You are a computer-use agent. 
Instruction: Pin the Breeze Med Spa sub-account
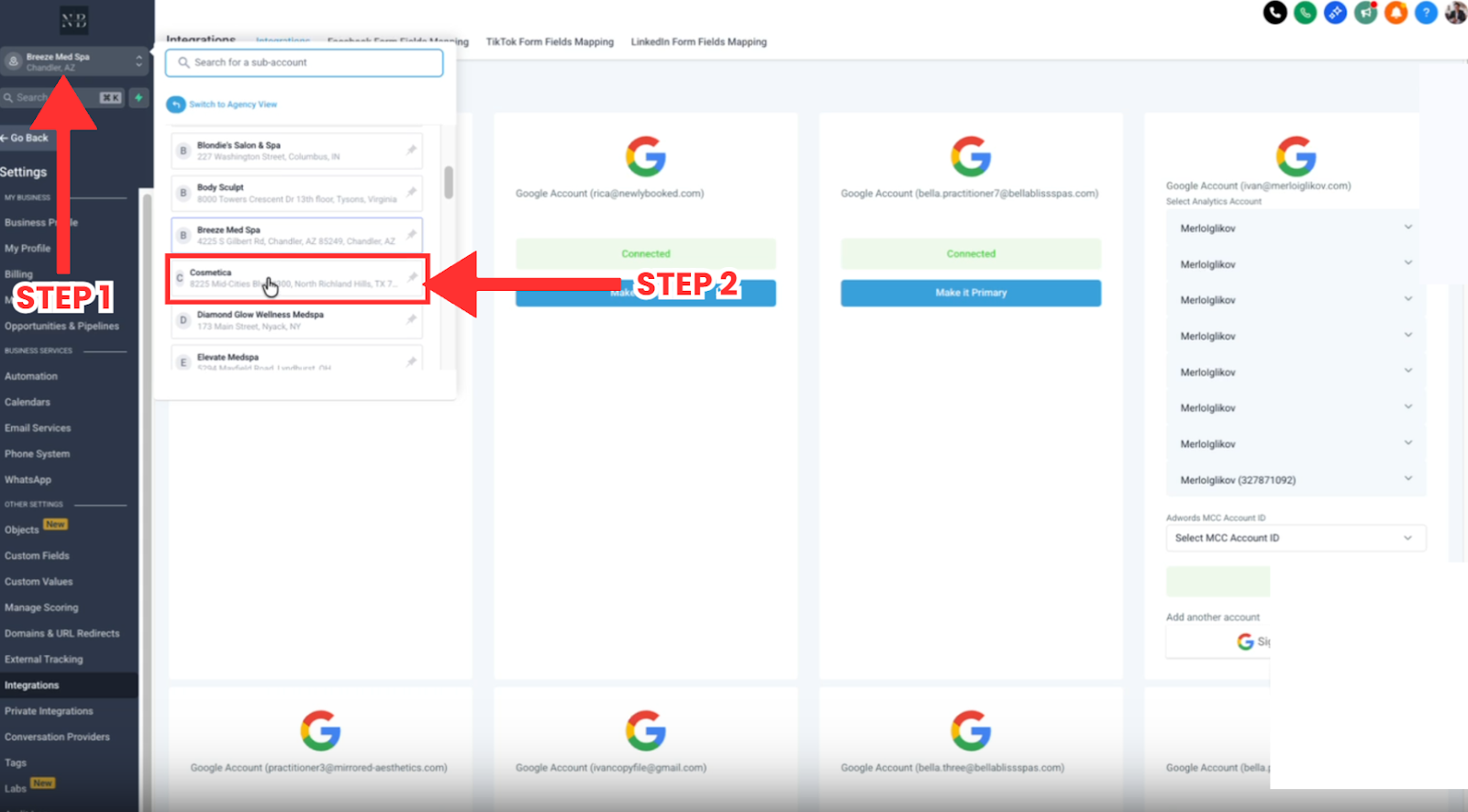[x=411, y=235]
